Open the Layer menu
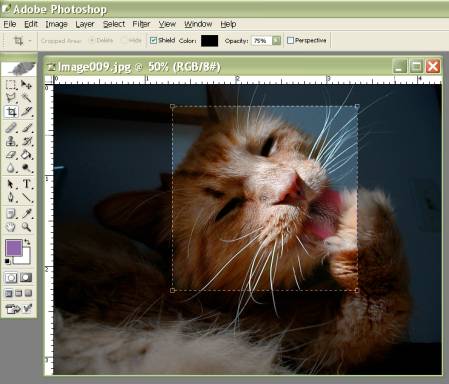Viewport: 449px width, 384px height. tap(85, 24)
